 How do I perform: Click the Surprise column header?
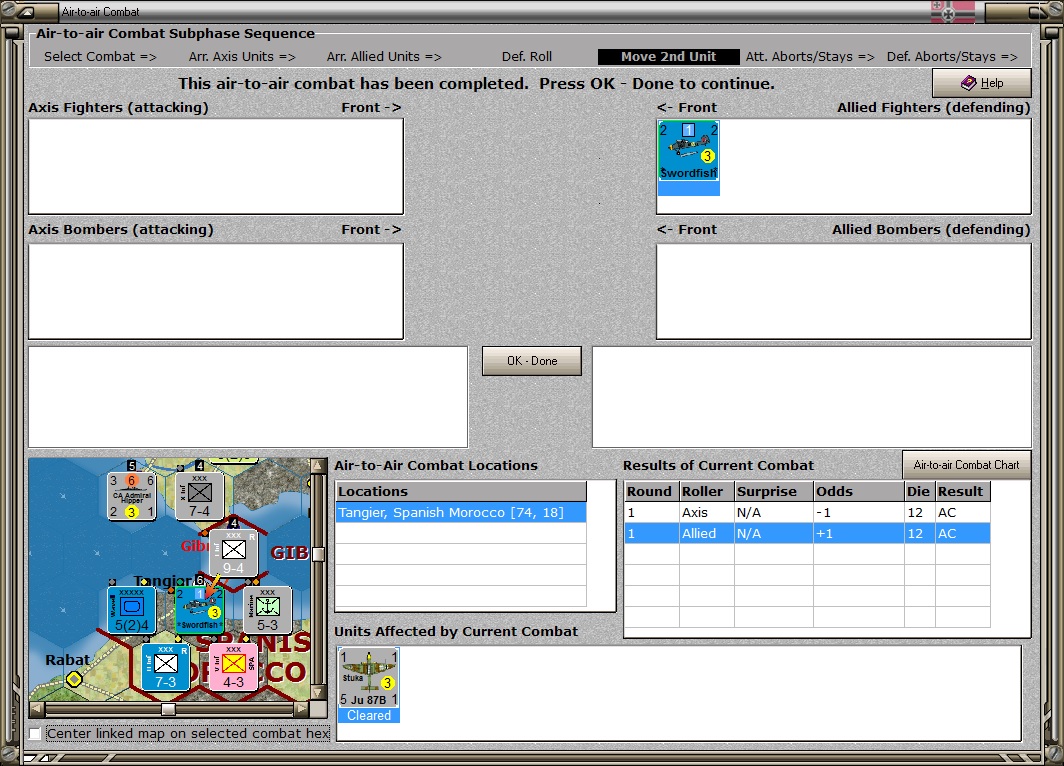pyautogui.click(x=774, y=491)
